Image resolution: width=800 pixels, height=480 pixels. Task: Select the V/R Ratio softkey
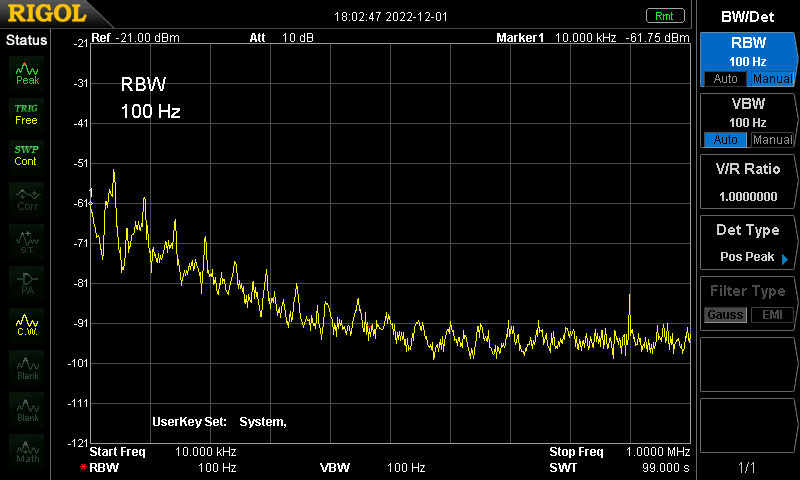click(x=747, y=182)
